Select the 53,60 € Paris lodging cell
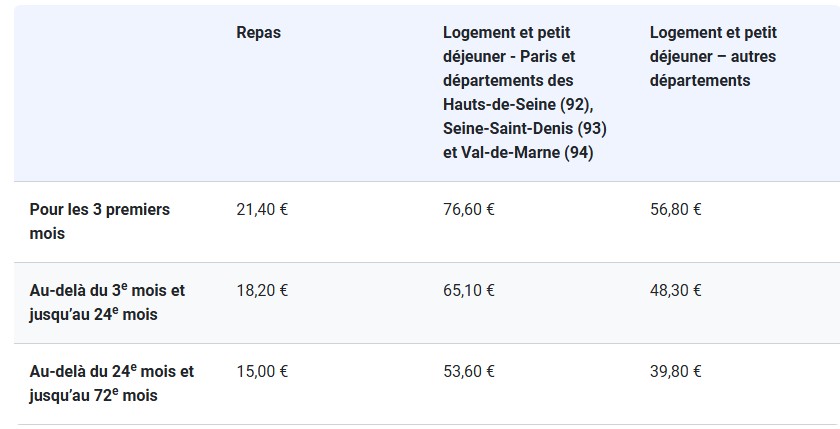840x429 pixels. pos(469,372)
